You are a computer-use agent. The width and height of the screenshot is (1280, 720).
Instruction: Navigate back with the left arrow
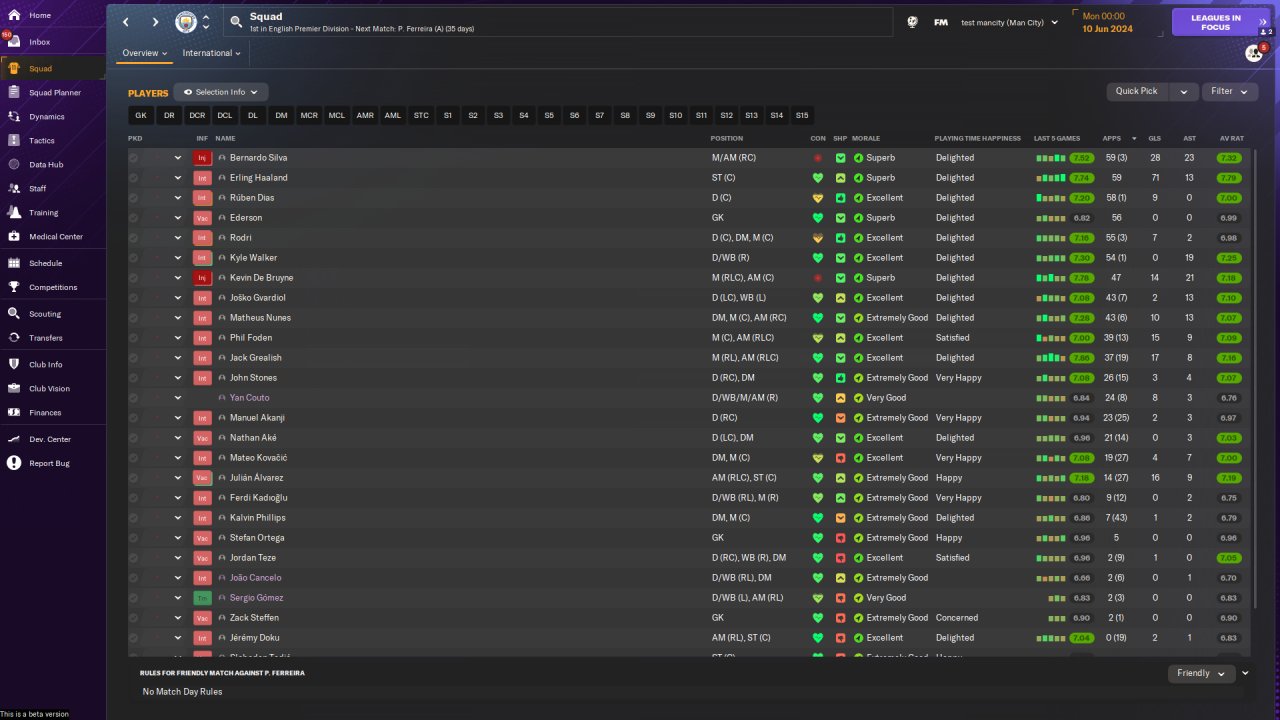tap(126, 22)
